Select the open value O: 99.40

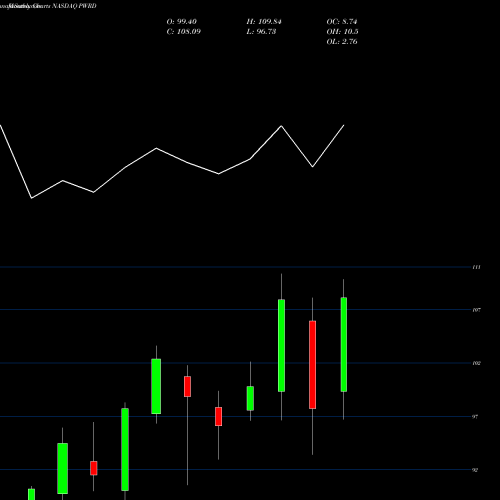coord(182,22)
